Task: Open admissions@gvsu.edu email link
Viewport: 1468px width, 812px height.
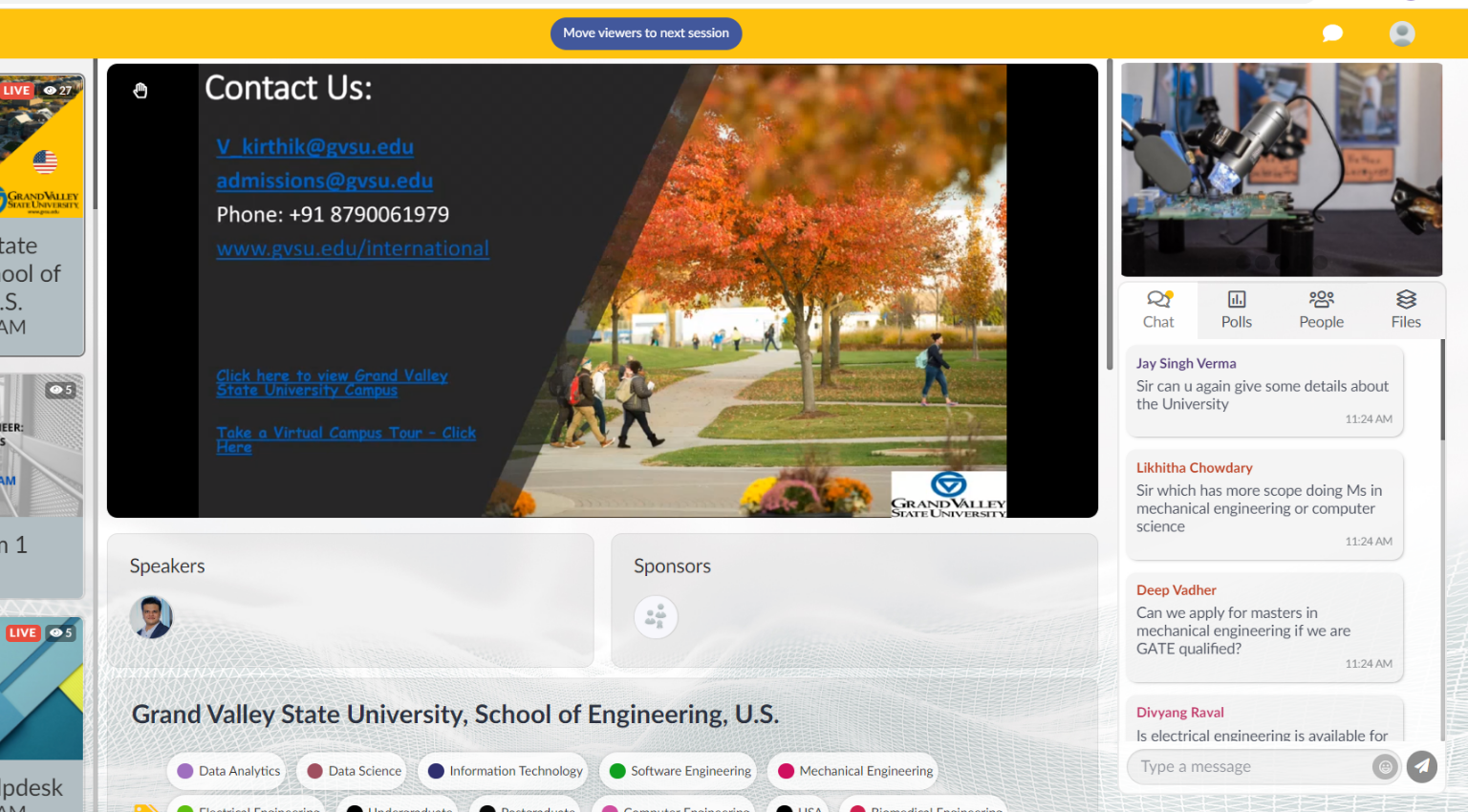Action: point(324,181)
